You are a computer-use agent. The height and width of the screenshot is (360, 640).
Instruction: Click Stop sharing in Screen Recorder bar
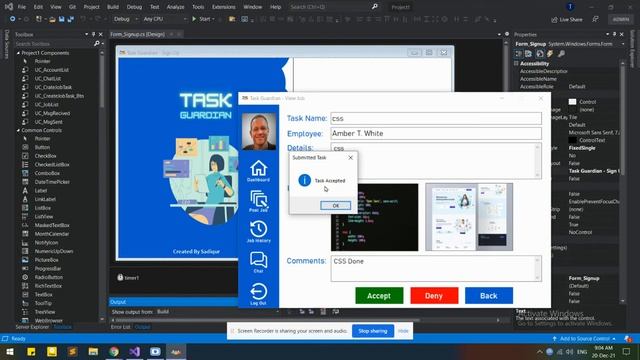[x=373, y=331]
